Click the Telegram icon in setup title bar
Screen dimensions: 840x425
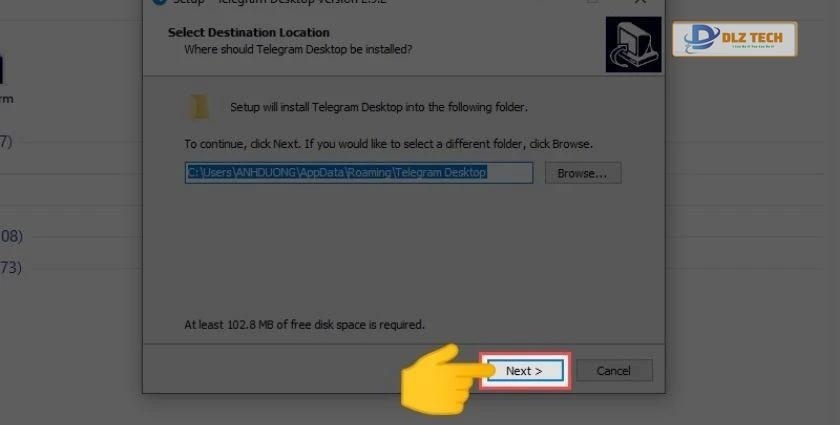click(160, 2)
